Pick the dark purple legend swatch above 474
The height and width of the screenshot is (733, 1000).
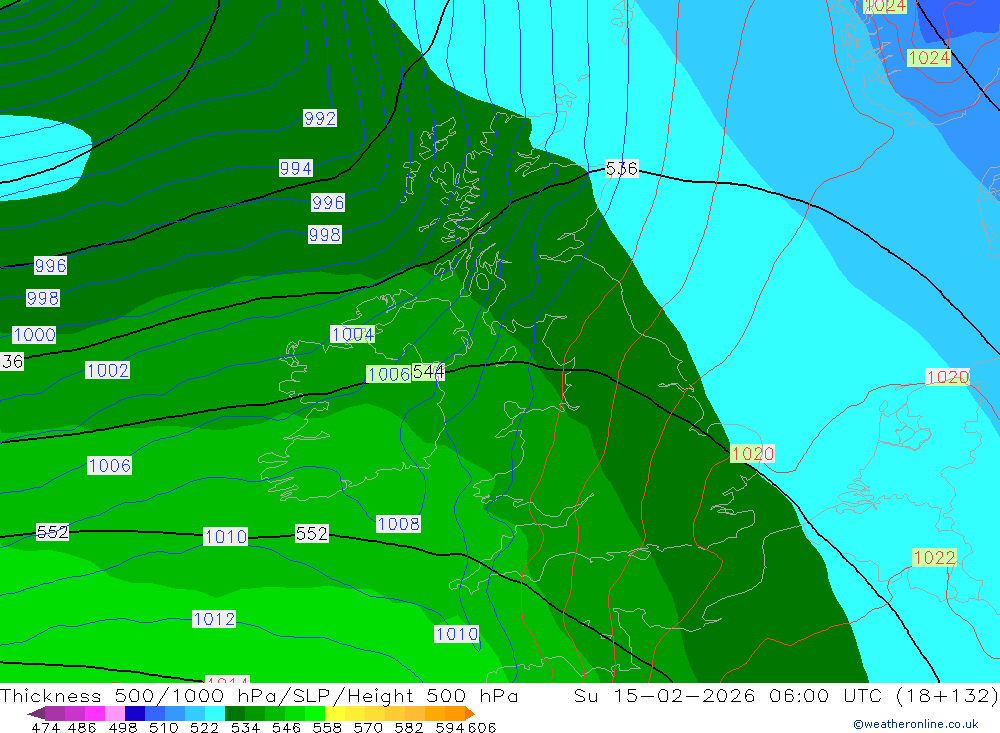pyautogui.click(x=55, y=713)
